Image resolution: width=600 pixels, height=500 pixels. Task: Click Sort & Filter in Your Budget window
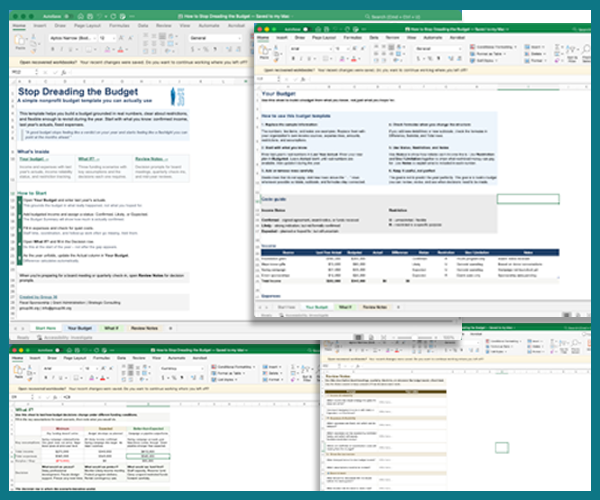[572, 54]
